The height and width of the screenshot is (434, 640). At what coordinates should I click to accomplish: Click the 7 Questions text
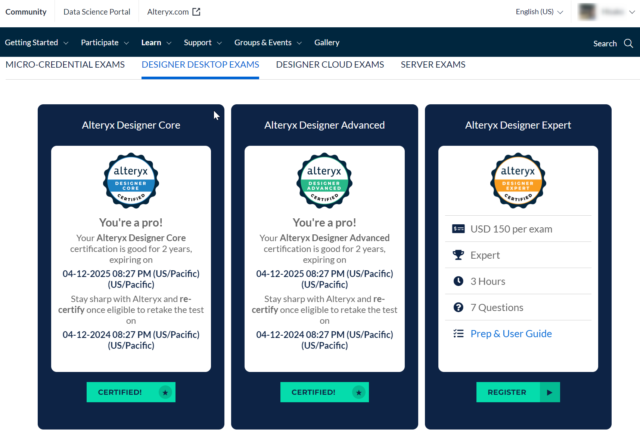click(x=497, y=307)
